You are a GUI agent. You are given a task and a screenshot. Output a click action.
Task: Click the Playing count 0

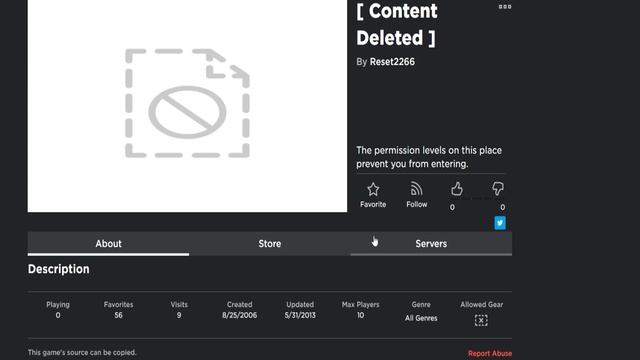[58, 315]
